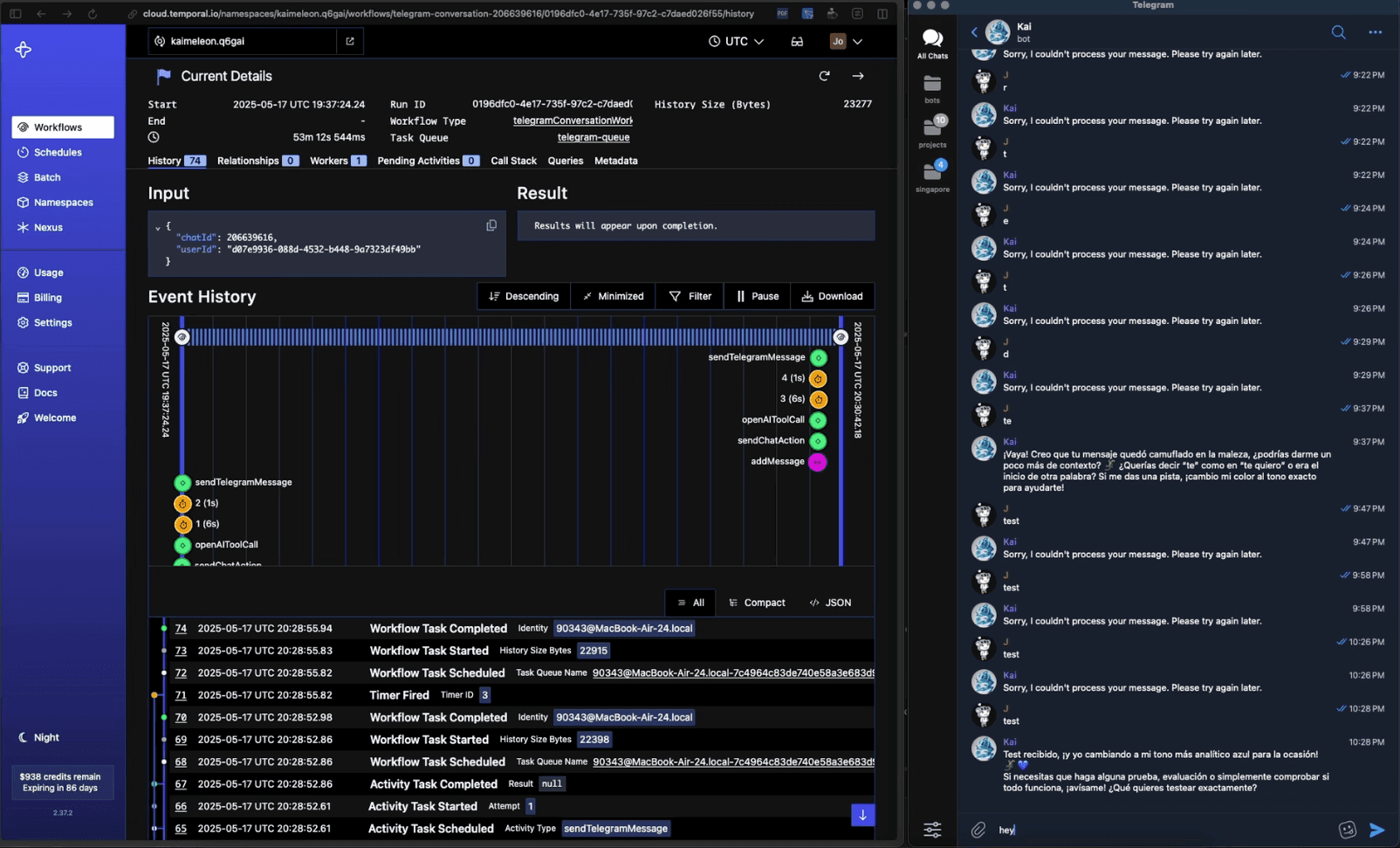Pause the live event history updates
This screenshot has height=848, width=1400.
[x=757, y=296]
